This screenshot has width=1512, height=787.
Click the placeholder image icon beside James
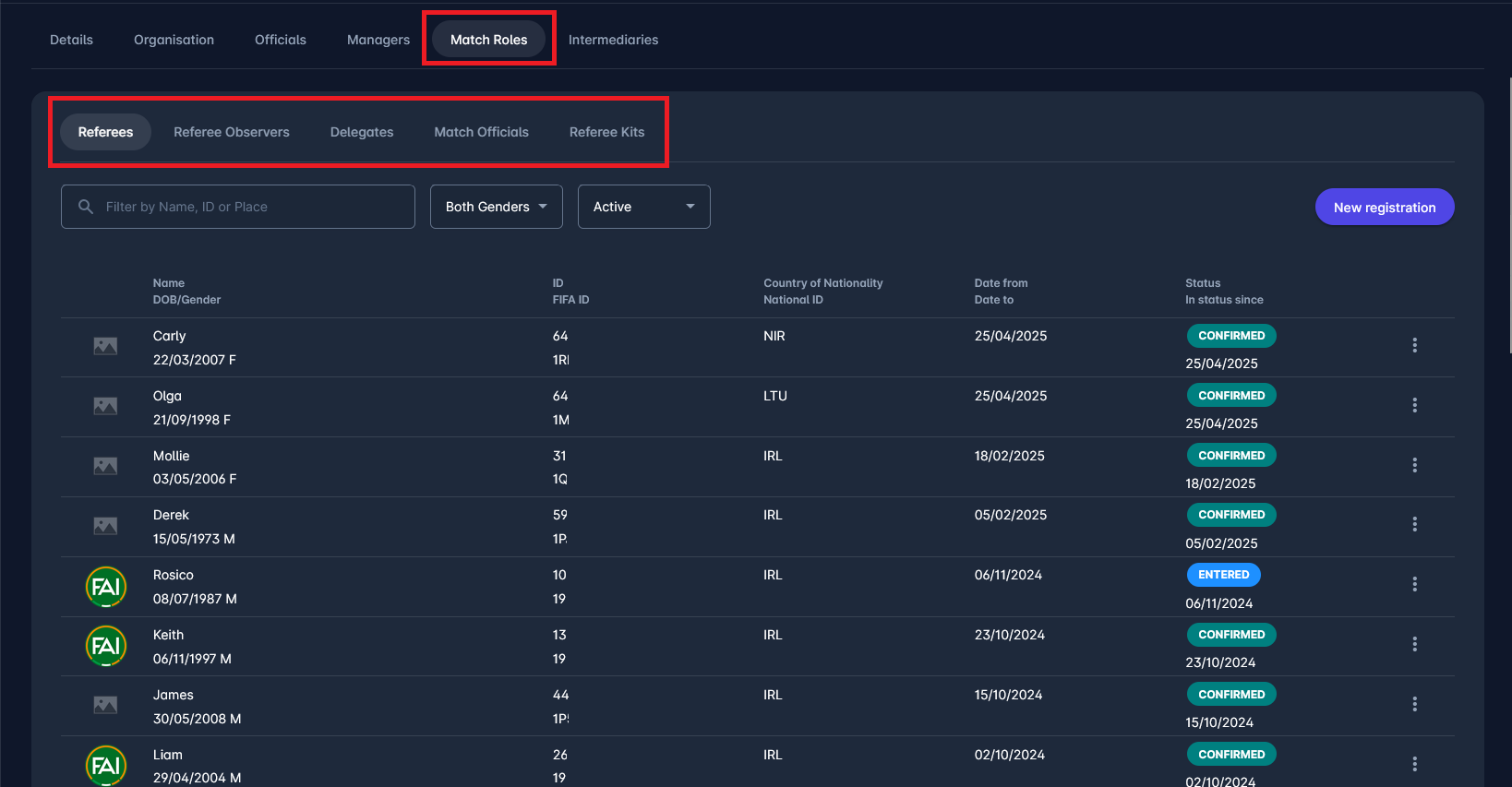pos(105,705)
